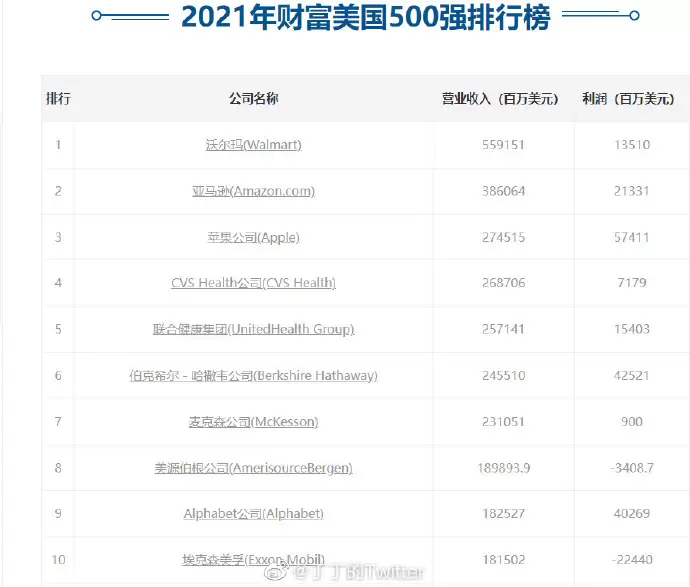The image size is (690, 587).
Task: Click rank number 2 in Amazon row
Action: (x=58, y=191)
